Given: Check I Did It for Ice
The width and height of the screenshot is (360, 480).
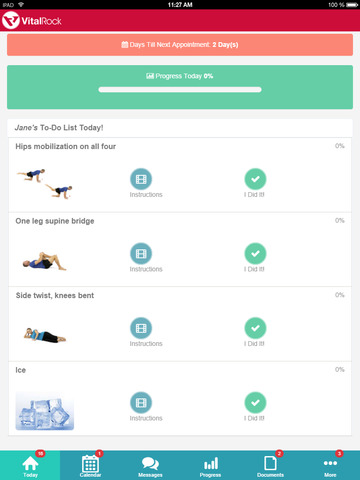Looking at the screenshot, I should coord(255,403).
